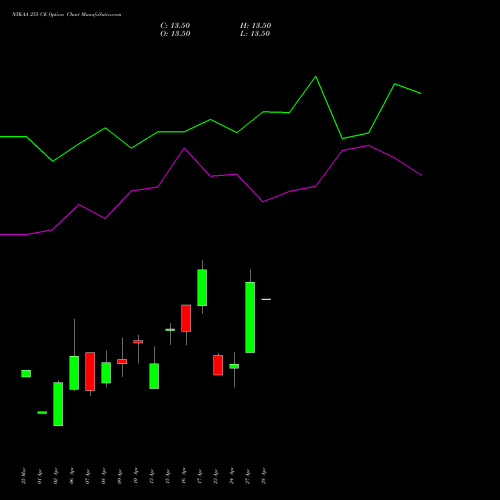Select the close value "C: 13.50"
This screenshot has height=500, width=500.
coord(175,26)
